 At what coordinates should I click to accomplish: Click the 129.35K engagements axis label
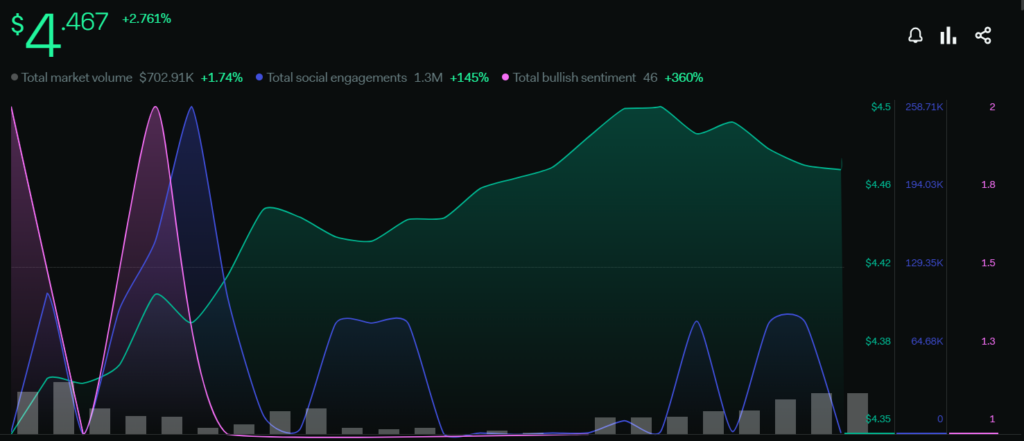click(924, 263)
